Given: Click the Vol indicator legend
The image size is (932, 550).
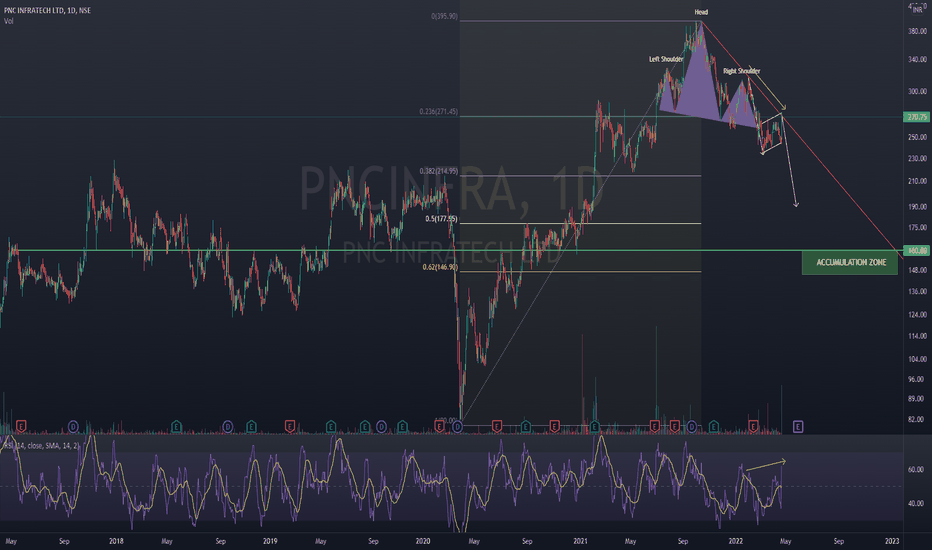Looking at the screenshot, I should (x=8, y=21).
